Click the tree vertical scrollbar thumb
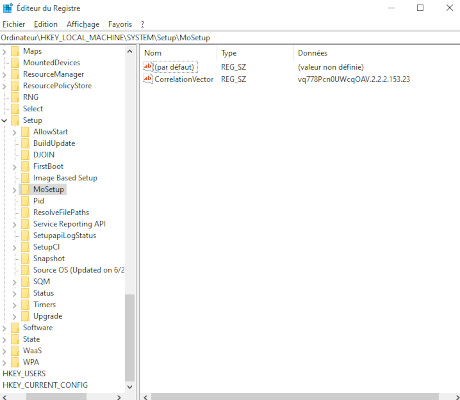The height and width of the screenshot is (400, 460). click(x=130, y=337)
